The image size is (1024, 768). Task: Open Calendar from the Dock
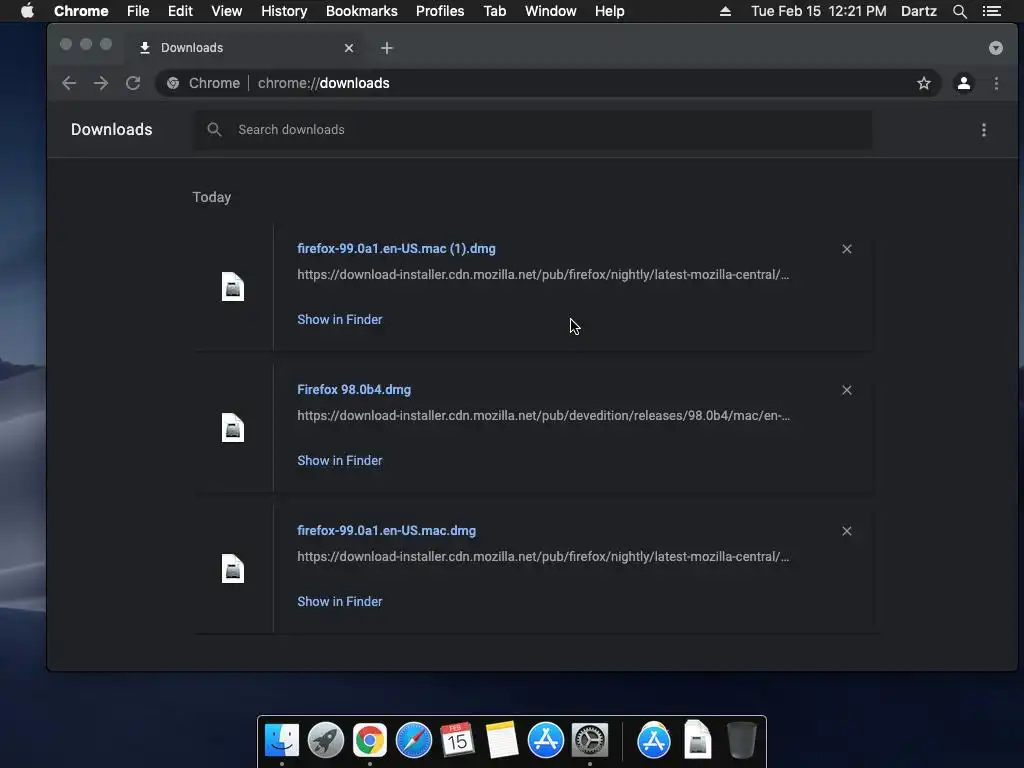457,740
